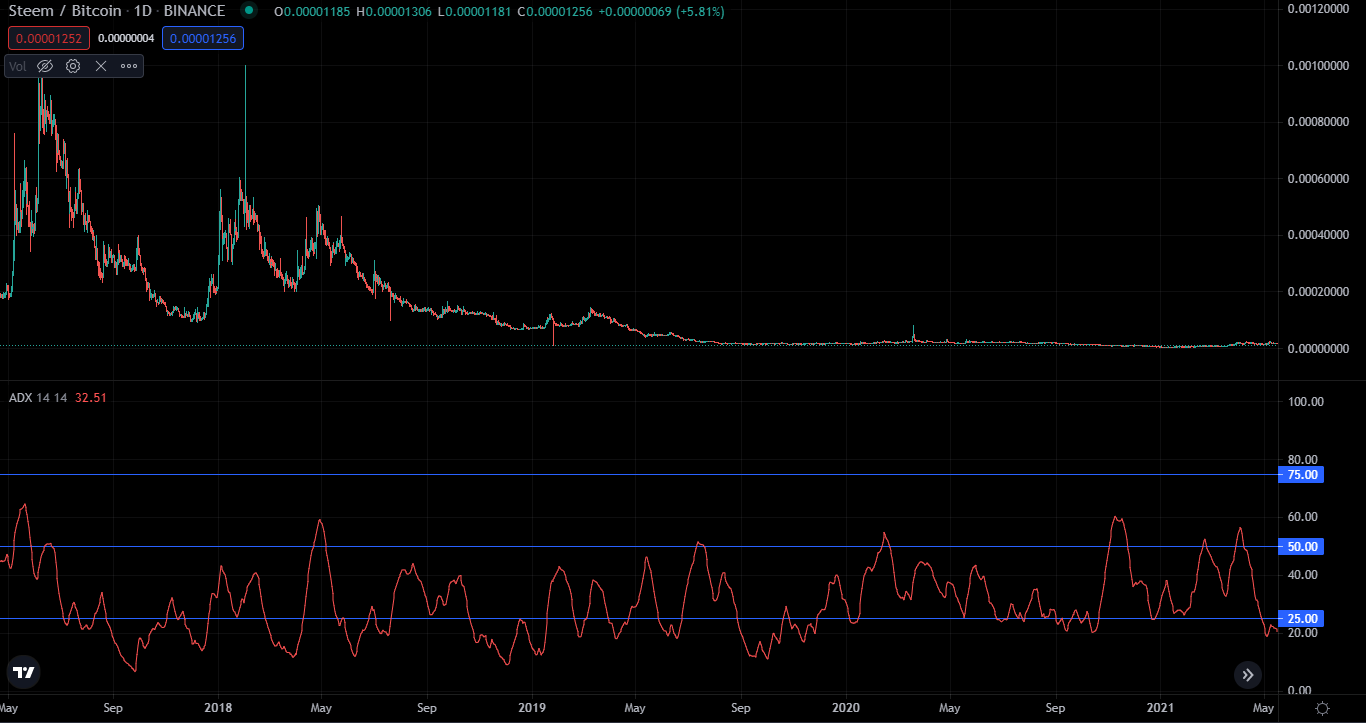The image size is (1366, 723).
Task: Click the red sell price 0.00001252
Action: [x=49, y=38]
